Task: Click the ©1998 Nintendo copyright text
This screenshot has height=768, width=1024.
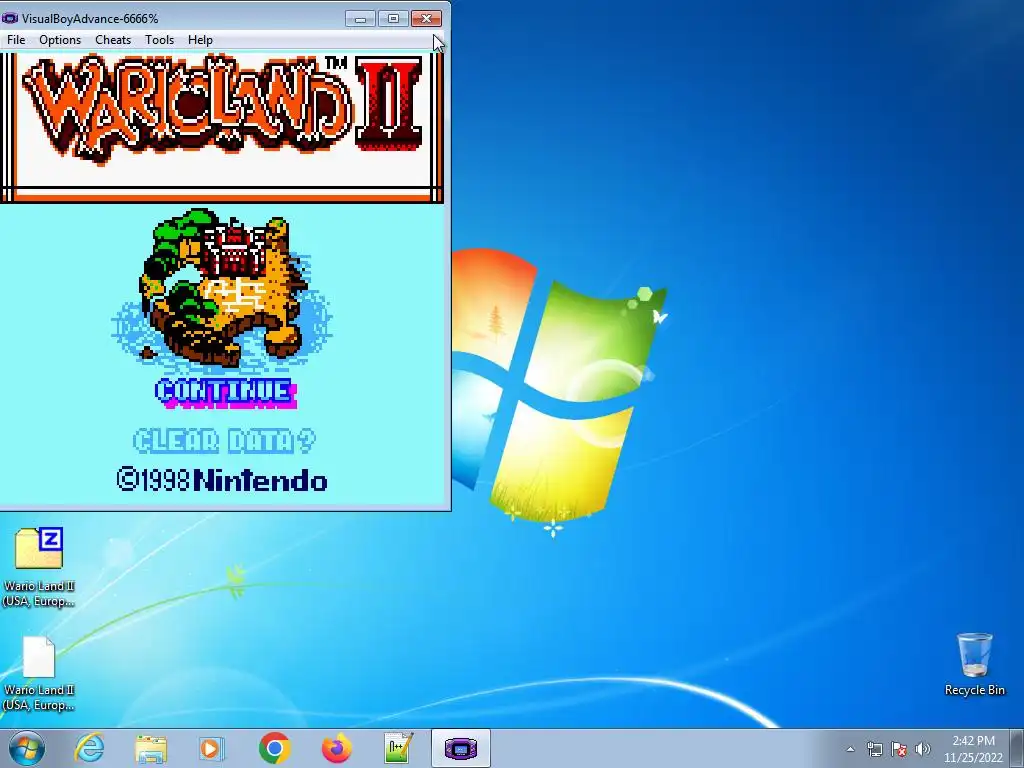Action: coord(222,481)
